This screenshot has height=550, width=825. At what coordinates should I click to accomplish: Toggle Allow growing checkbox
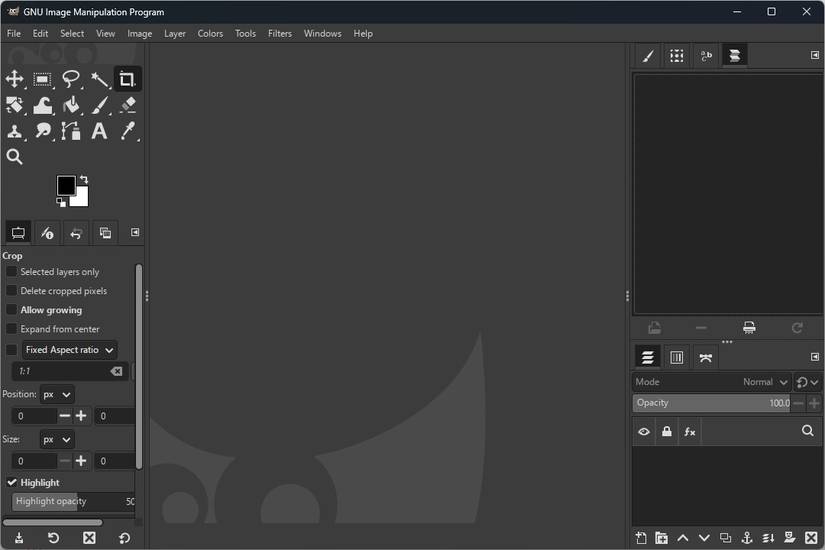point(11,309)
